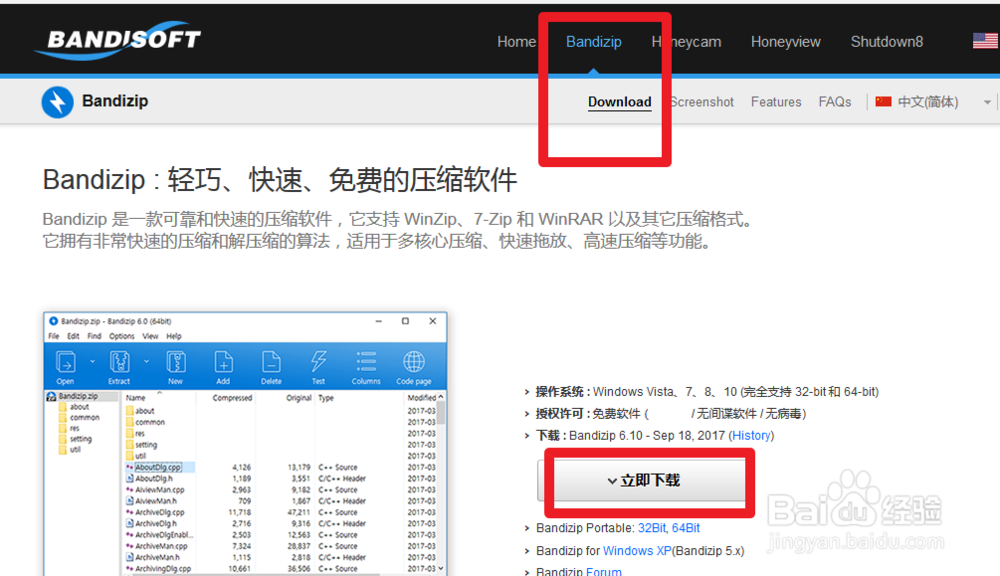Open the Help menu in screenshot
The width and height of the screenshot is (1000, 576).
click(x=174, y=336)
